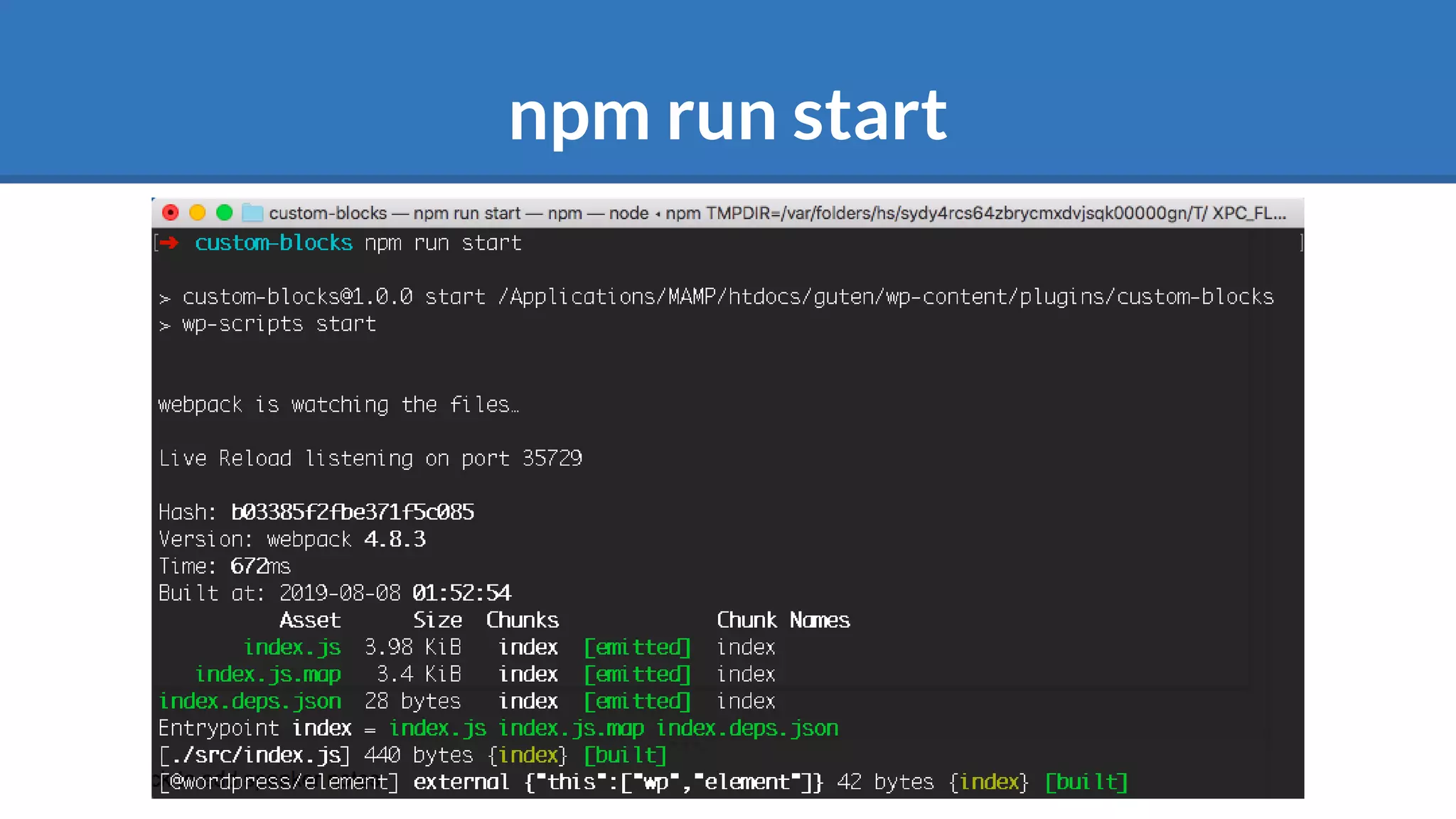
Task: Click the first [emitted] status label
Action: [x=637, y=647]
